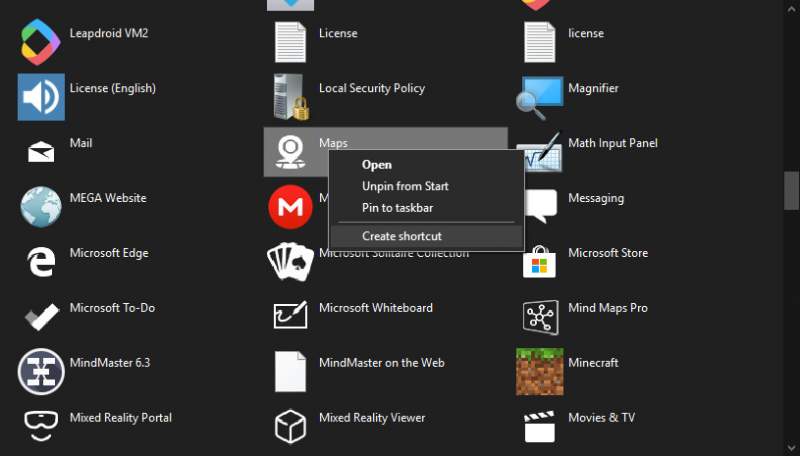Click the Movies & TV clapperboard icon
The height and width of the screenshot is (456, 800).
tap(539, 426)
